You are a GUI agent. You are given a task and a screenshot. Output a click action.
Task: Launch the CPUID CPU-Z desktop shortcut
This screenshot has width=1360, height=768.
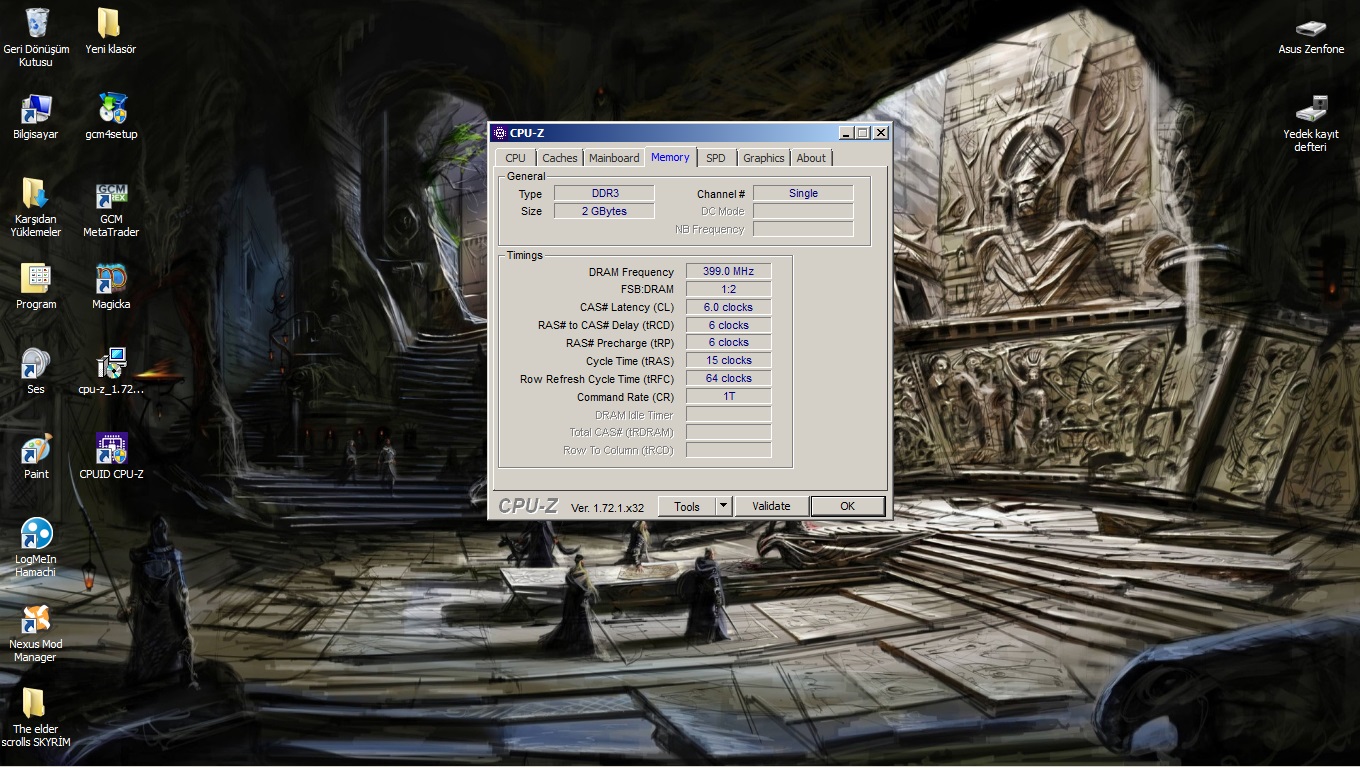point(111,448)
